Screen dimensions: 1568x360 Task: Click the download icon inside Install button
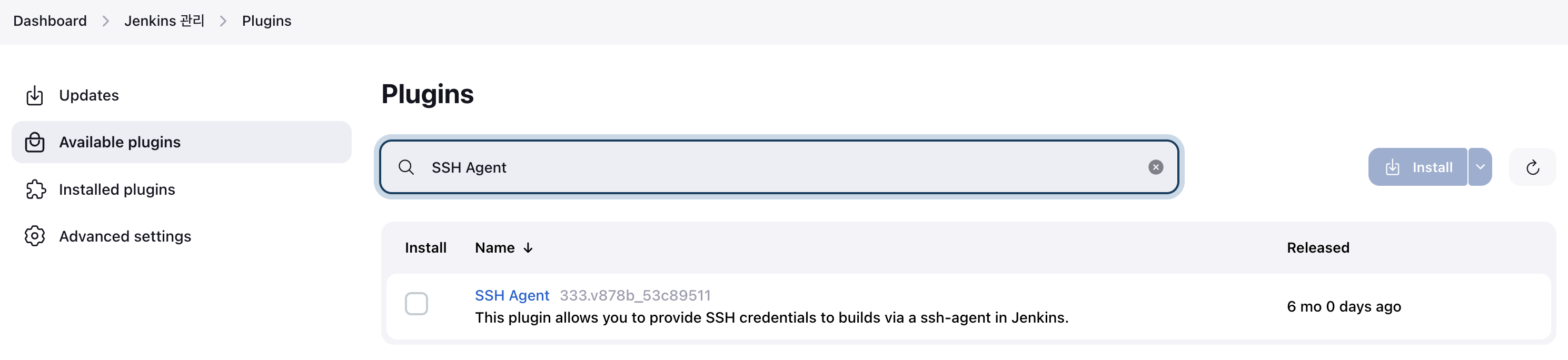click(1393, 167)
